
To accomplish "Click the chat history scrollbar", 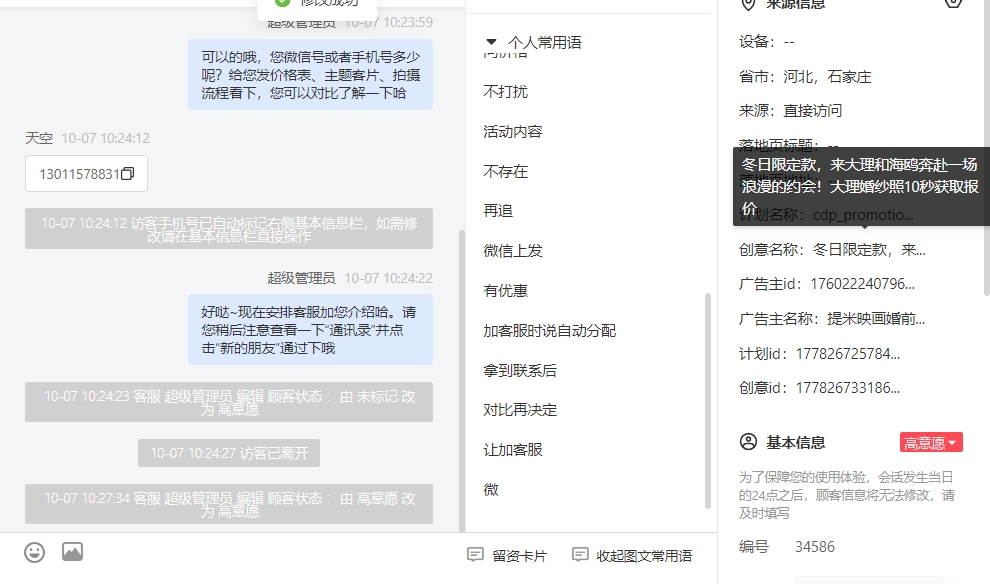I will (462, 381).
